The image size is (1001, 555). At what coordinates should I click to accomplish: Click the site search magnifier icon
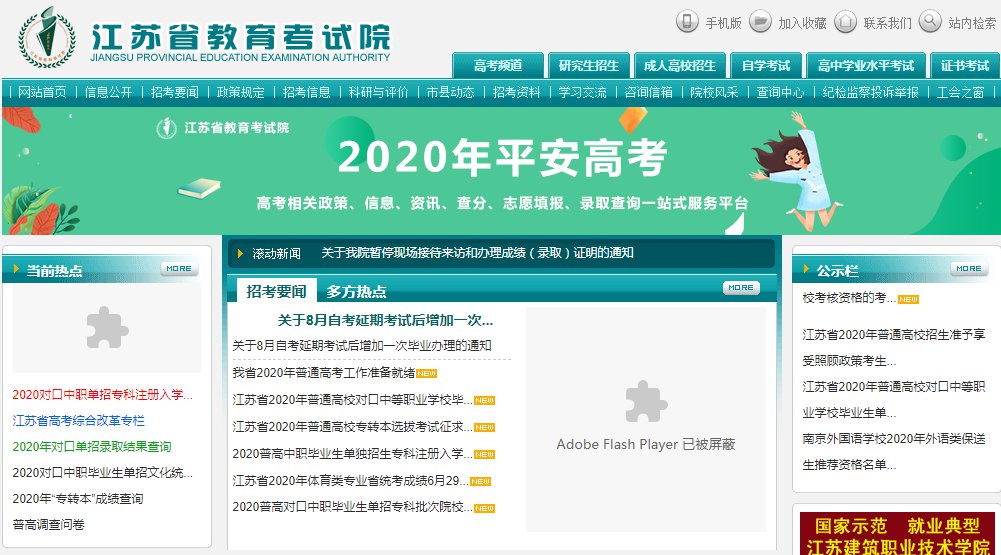[x=930, y=22]
